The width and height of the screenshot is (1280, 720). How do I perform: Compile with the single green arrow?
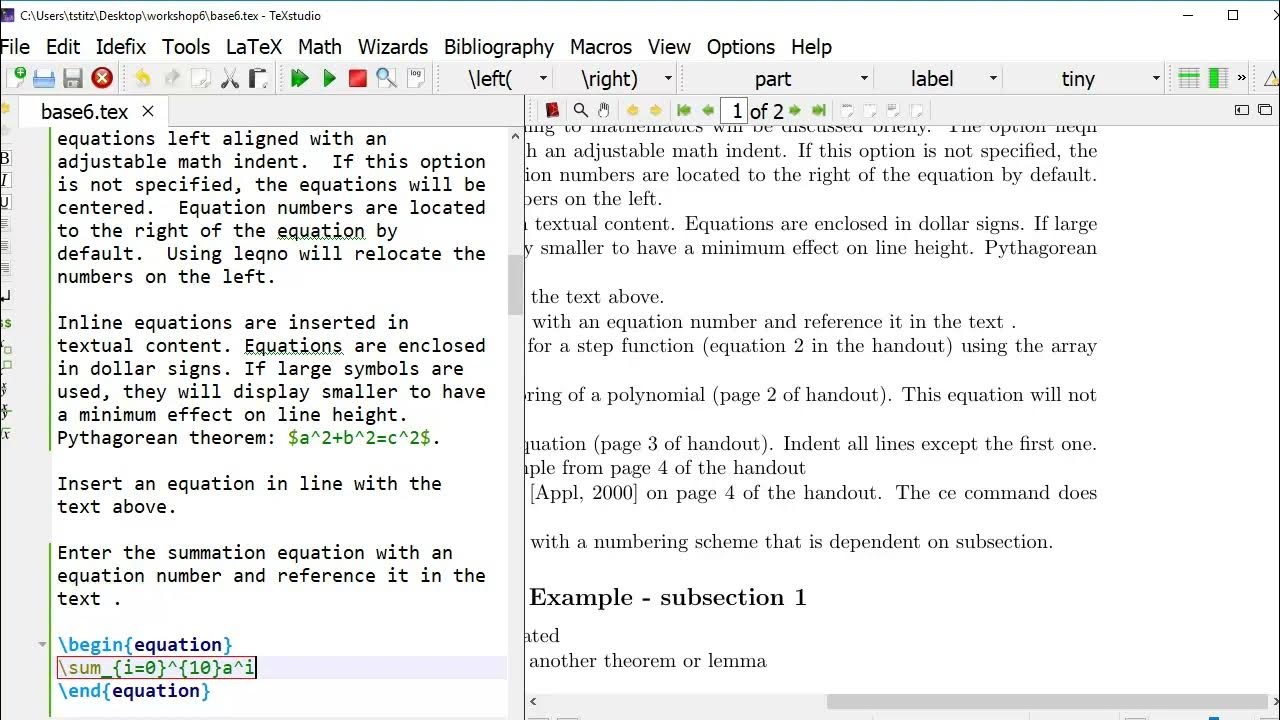click(329, 78)
